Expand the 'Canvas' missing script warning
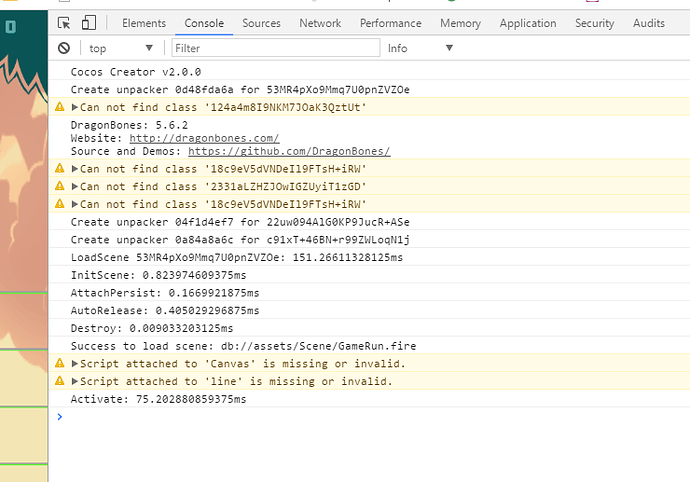The width and height of the screenshot is (690, 482). 75,364
